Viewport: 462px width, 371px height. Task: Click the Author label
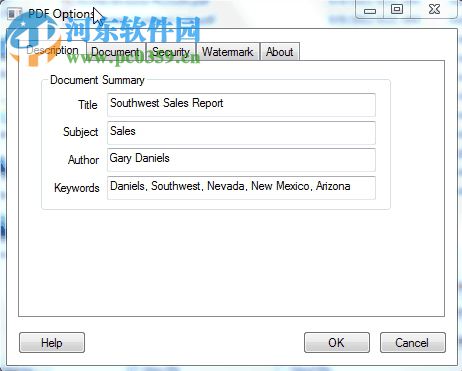[83, 160]
